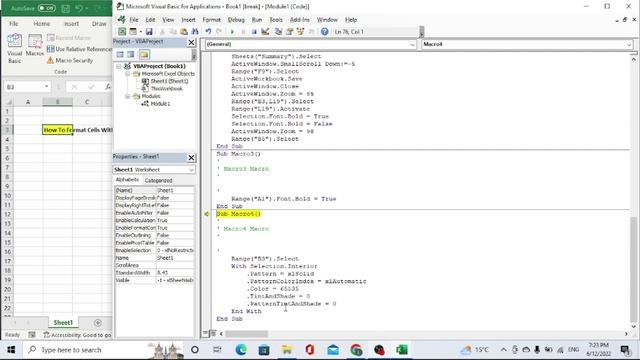Open the Debug menu
Image resolution: width=640 pixels, height=360 pixels.
236,20
